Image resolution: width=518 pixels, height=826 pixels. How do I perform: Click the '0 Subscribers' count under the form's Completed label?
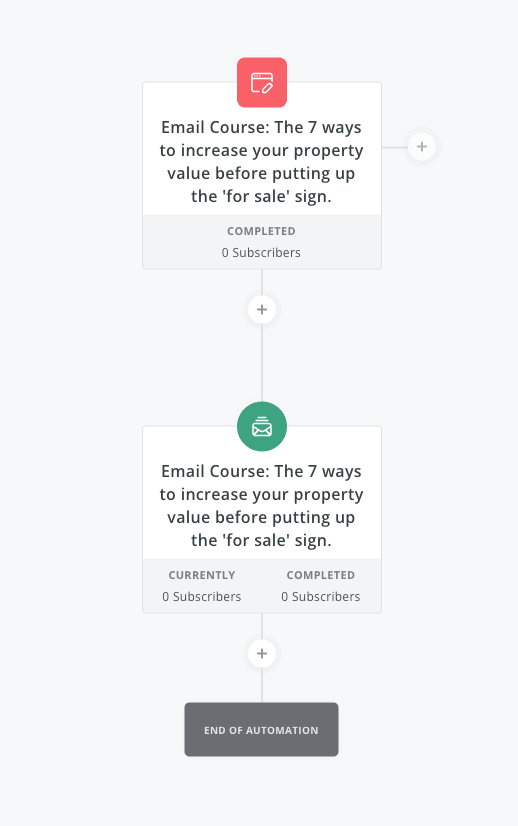click(x=261, y=253)
